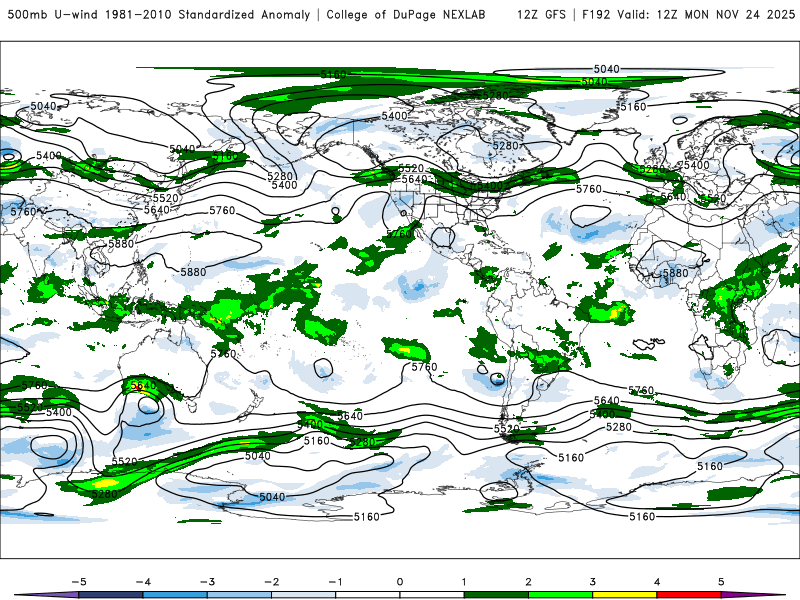Click the yellow segment between 3 and 4
800x600 pixels.
point(625,595)
